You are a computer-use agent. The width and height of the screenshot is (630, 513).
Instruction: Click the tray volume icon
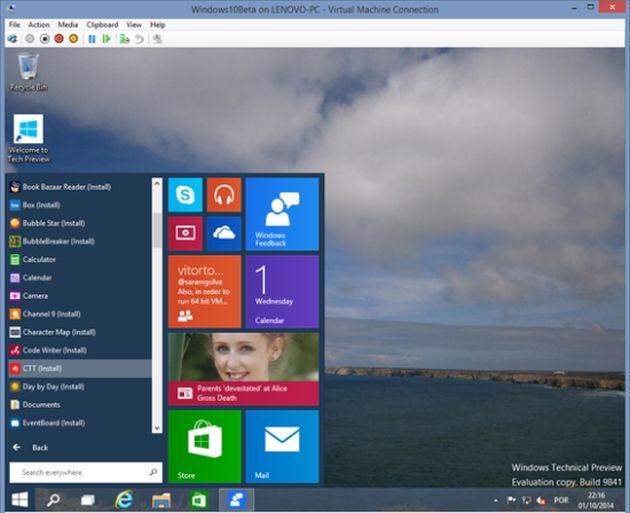click(541, 501)
